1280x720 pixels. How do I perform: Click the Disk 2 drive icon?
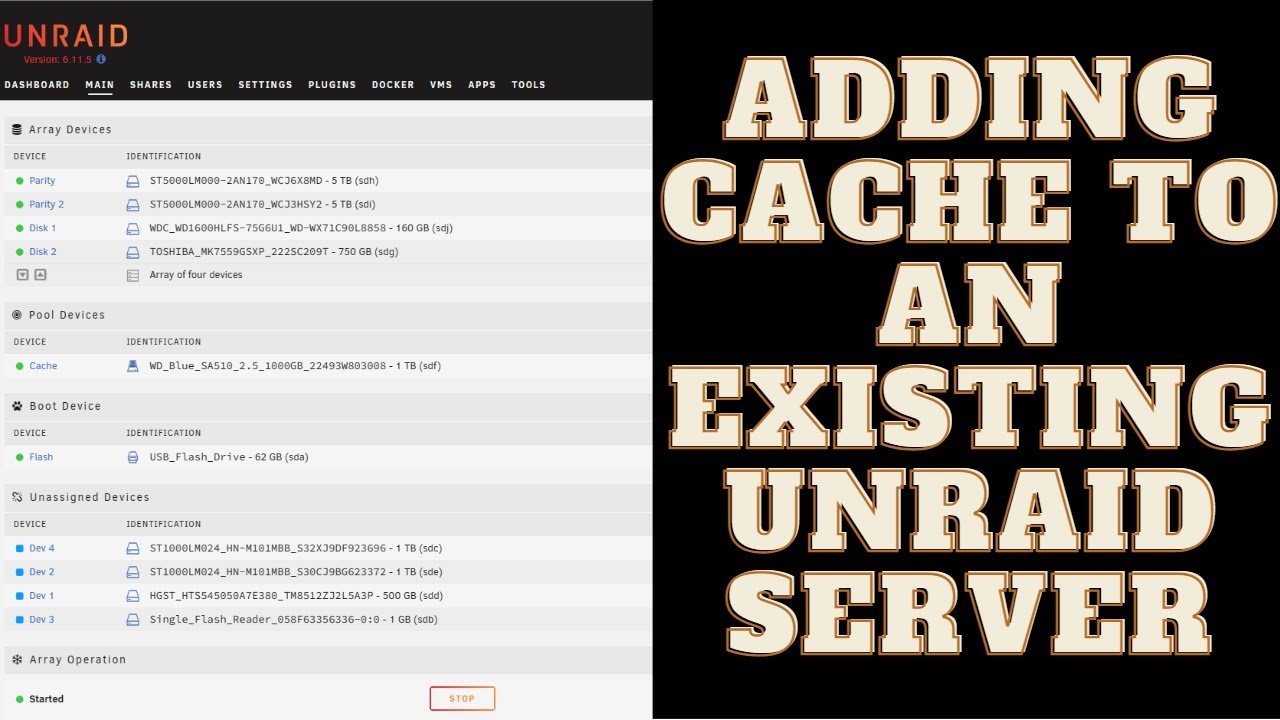(x=133, y=252)
